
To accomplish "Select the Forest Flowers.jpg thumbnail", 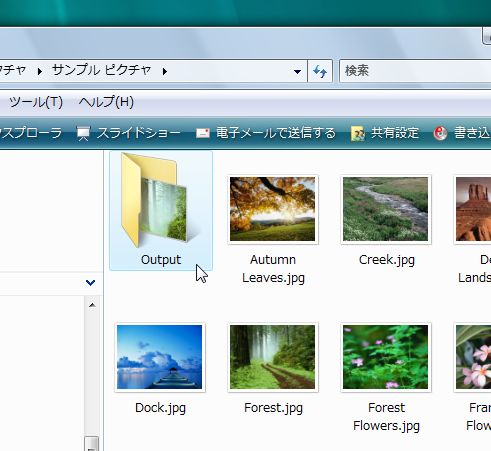I will click(386, 357).
